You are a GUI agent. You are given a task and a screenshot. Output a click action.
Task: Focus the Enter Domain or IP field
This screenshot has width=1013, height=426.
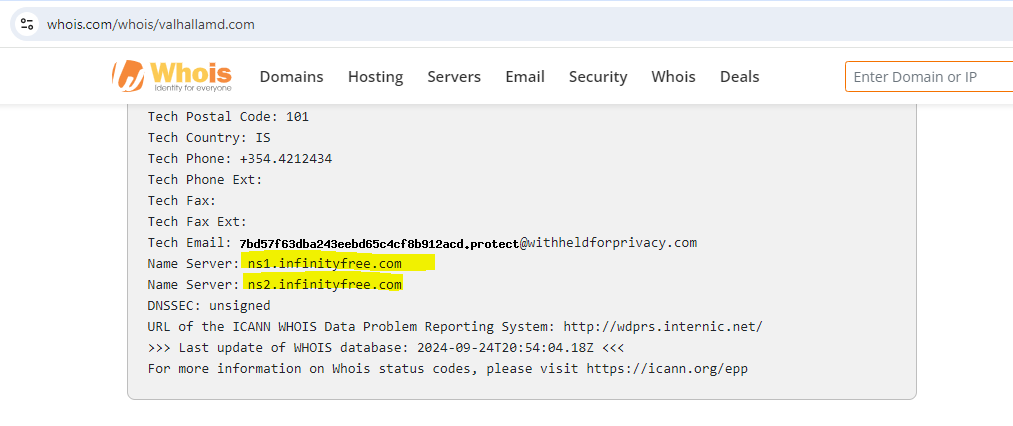928,77
